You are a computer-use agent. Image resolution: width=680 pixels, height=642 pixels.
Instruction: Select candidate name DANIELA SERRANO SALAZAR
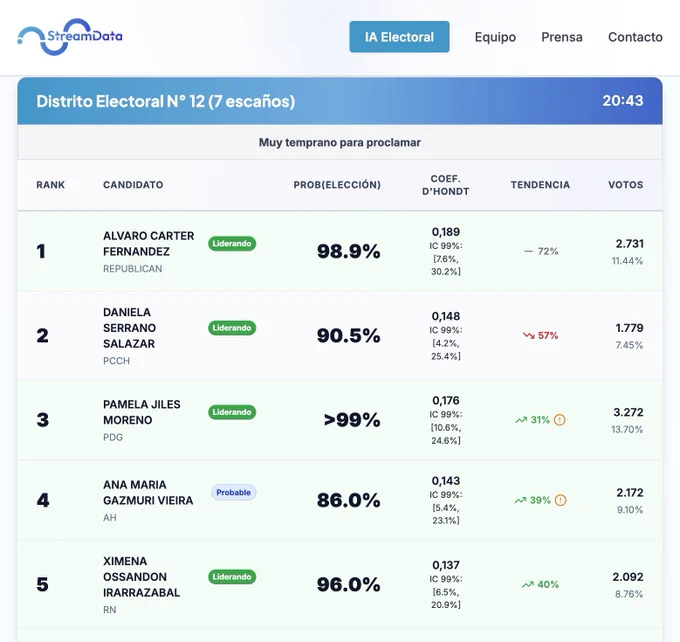[129, 328]
